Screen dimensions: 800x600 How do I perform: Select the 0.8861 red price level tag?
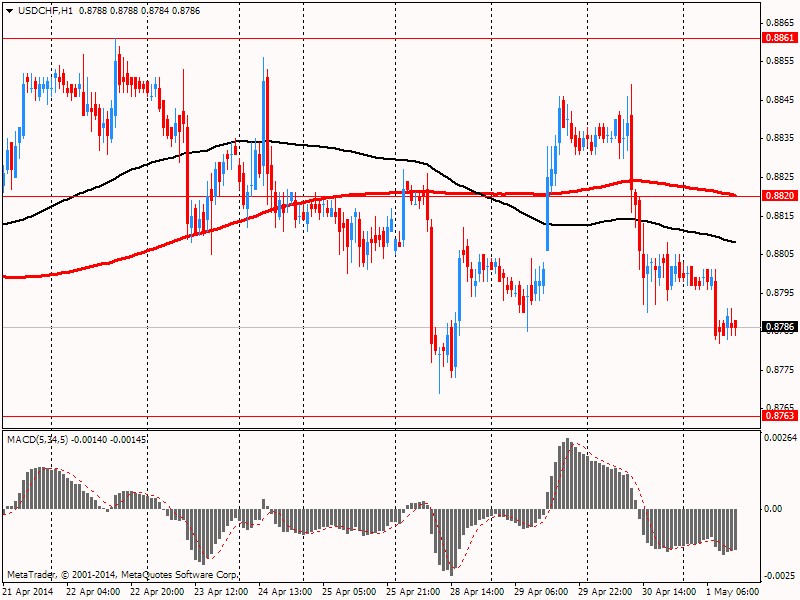pos(780,38)
